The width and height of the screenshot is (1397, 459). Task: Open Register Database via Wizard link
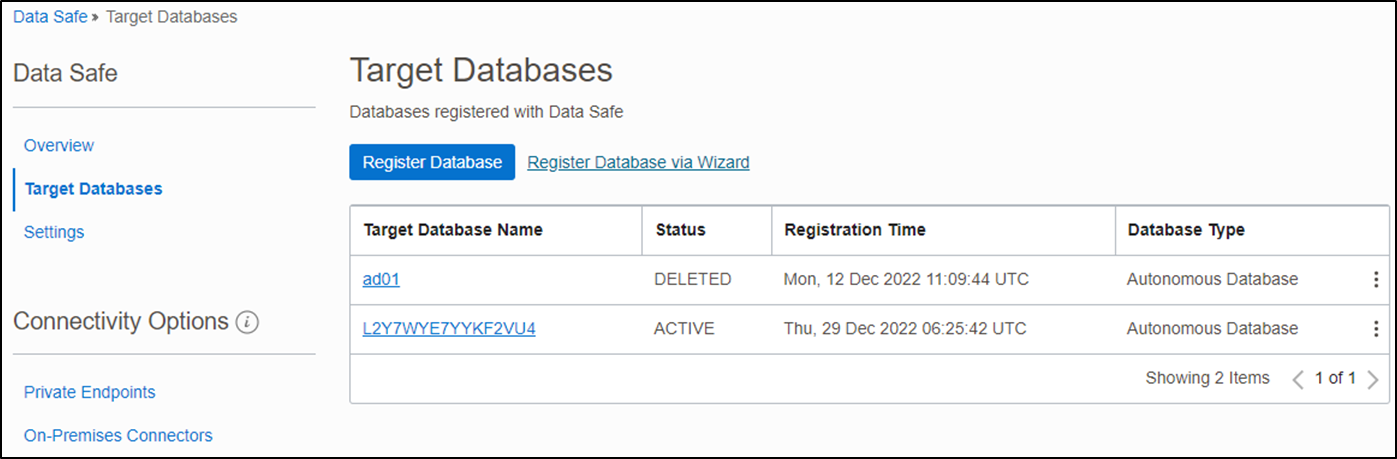(x=638, y=162)
